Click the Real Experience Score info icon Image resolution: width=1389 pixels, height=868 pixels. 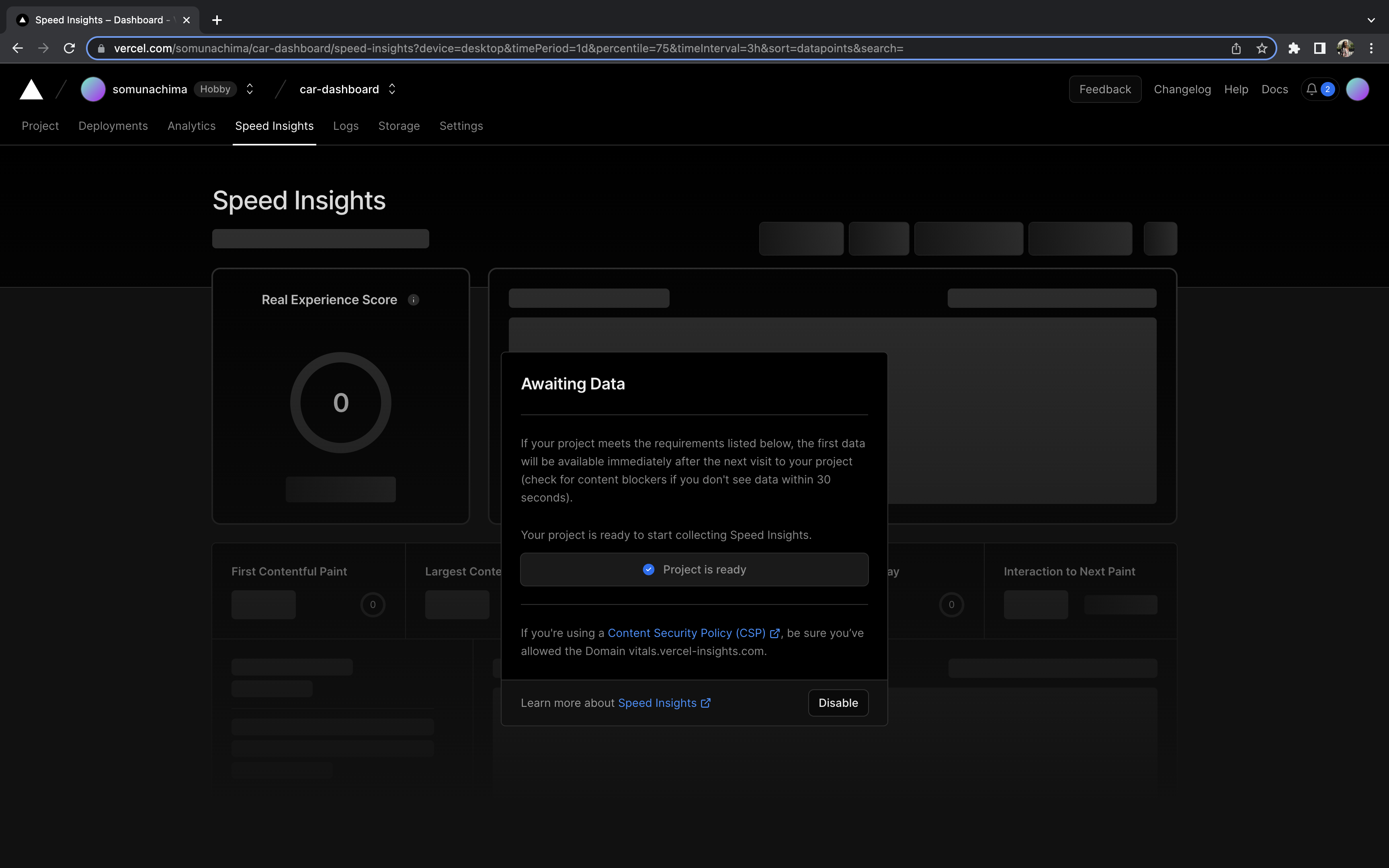413,300
